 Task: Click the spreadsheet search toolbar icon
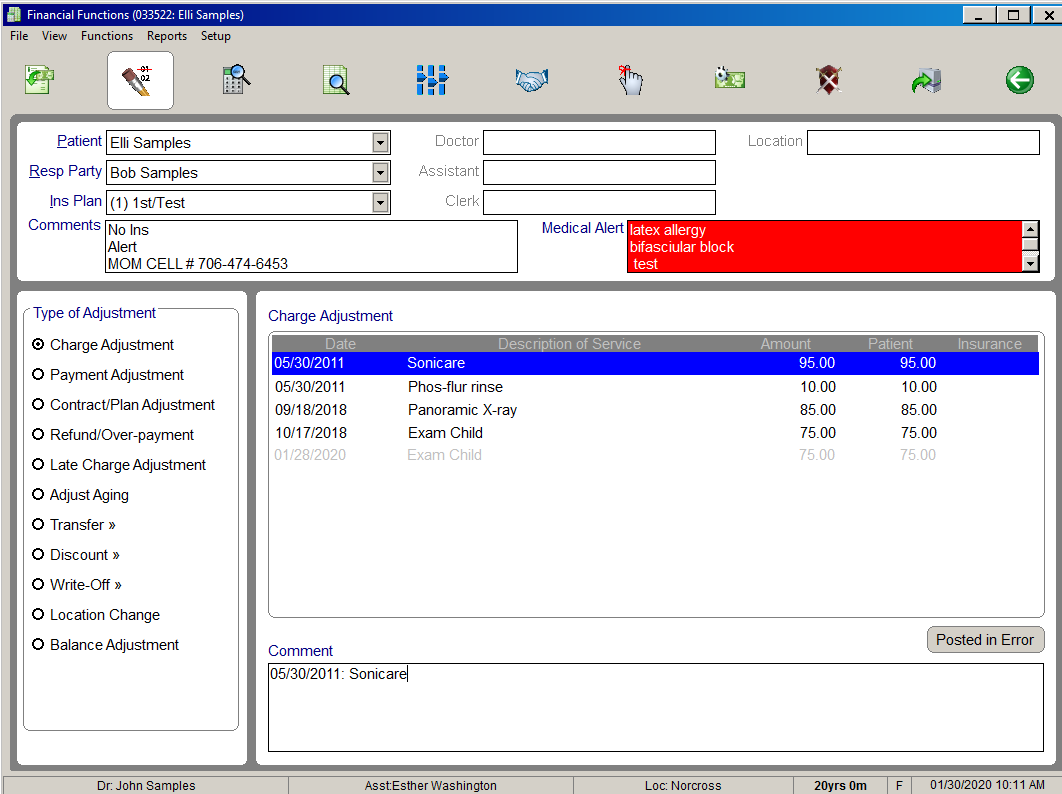[336, 80]
